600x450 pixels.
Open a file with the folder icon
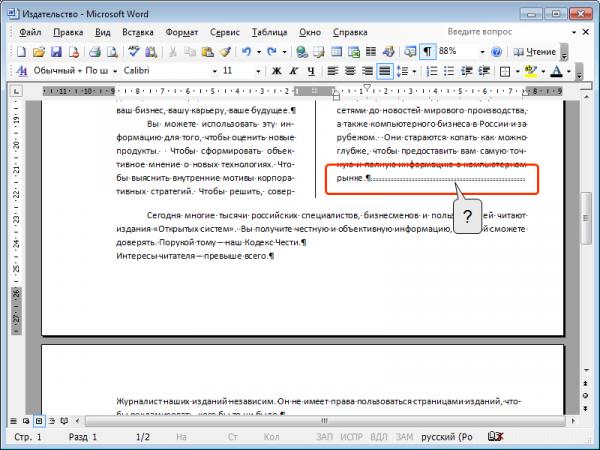[x=39, y=52]
